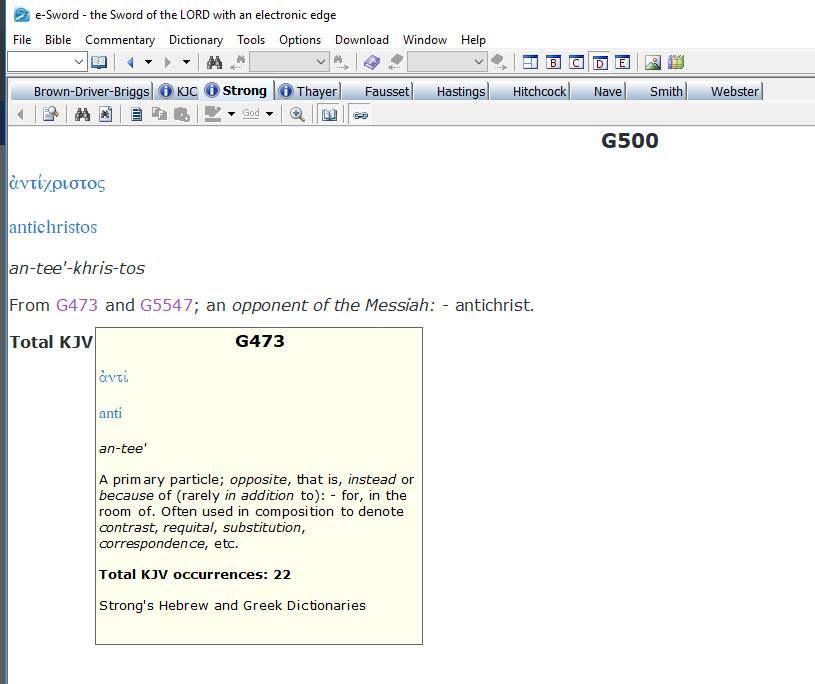Click the transliteration 'antichristos'

click(53, 227)
